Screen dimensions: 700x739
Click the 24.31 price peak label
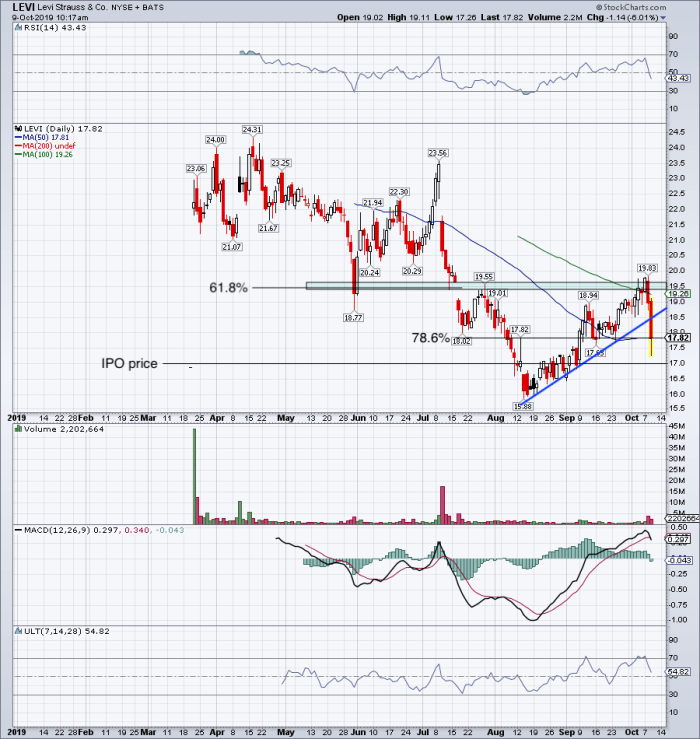(x=252, y=129)
